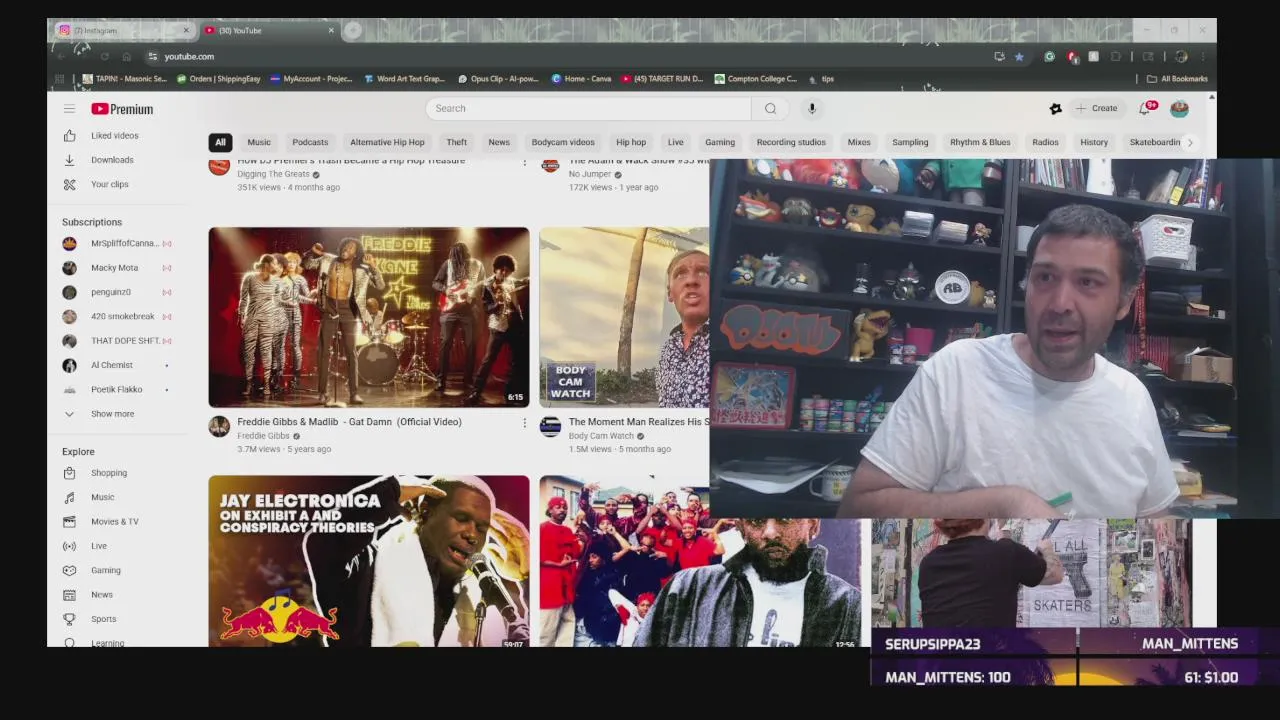Play the Freddie Kane video thumbnail
The height and width of the screenshot is (720, 1280).
(x=369, y=317)
